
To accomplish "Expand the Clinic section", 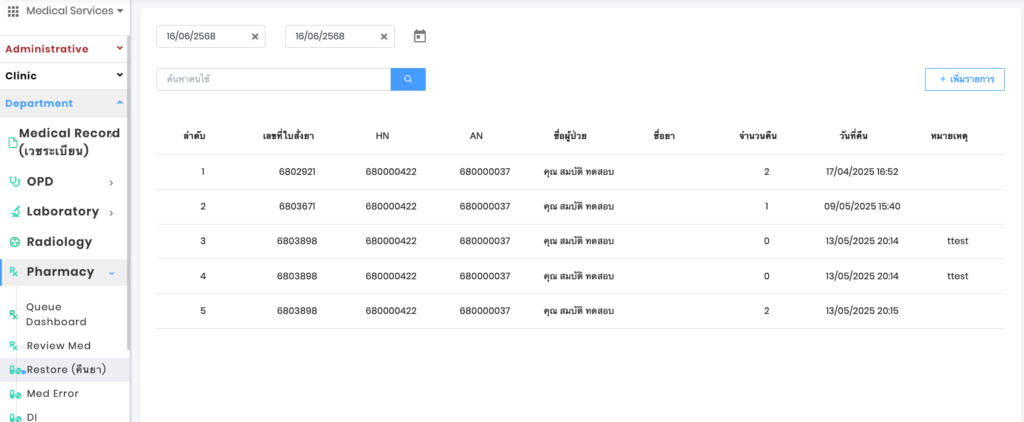I will coord(120,75).
